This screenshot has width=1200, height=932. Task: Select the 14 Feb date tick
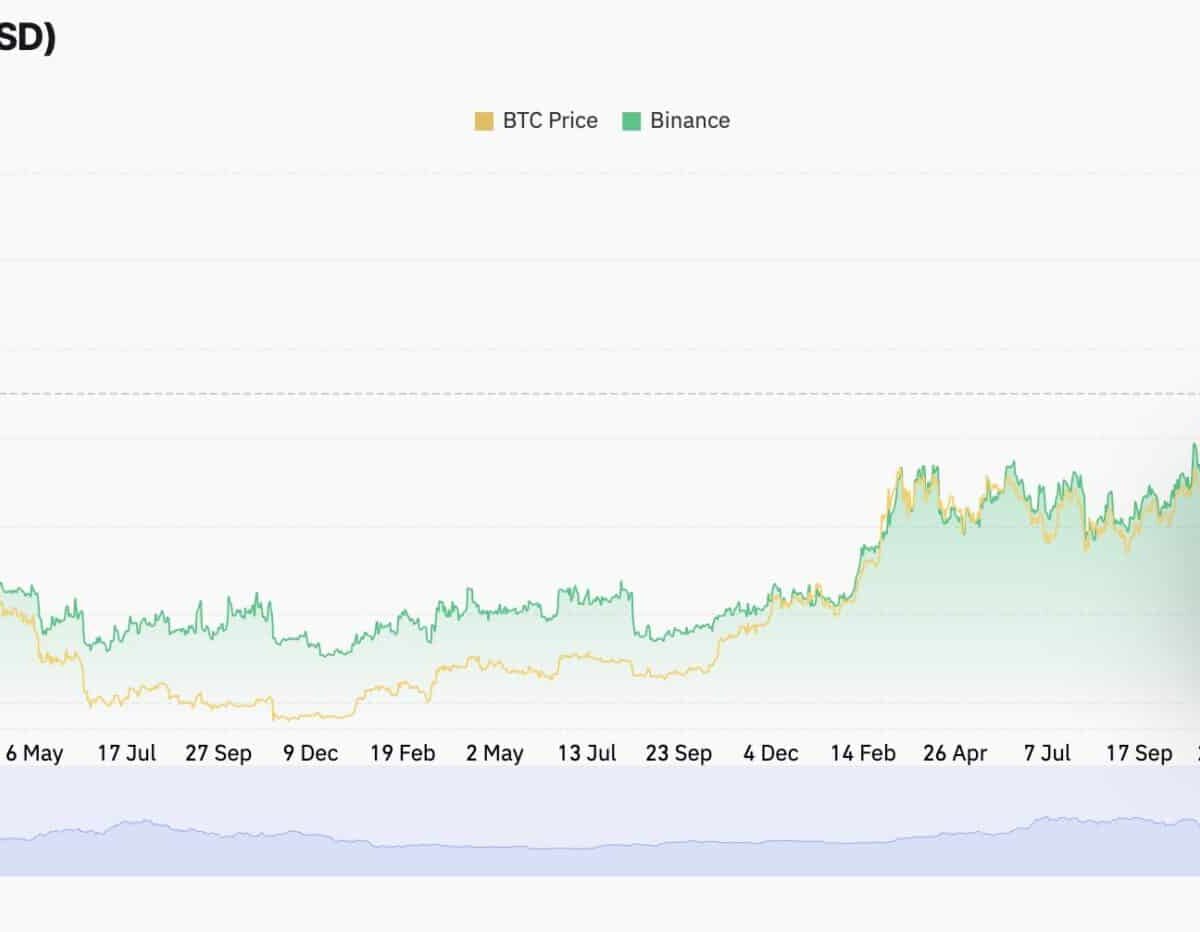(x=862, y=753)
